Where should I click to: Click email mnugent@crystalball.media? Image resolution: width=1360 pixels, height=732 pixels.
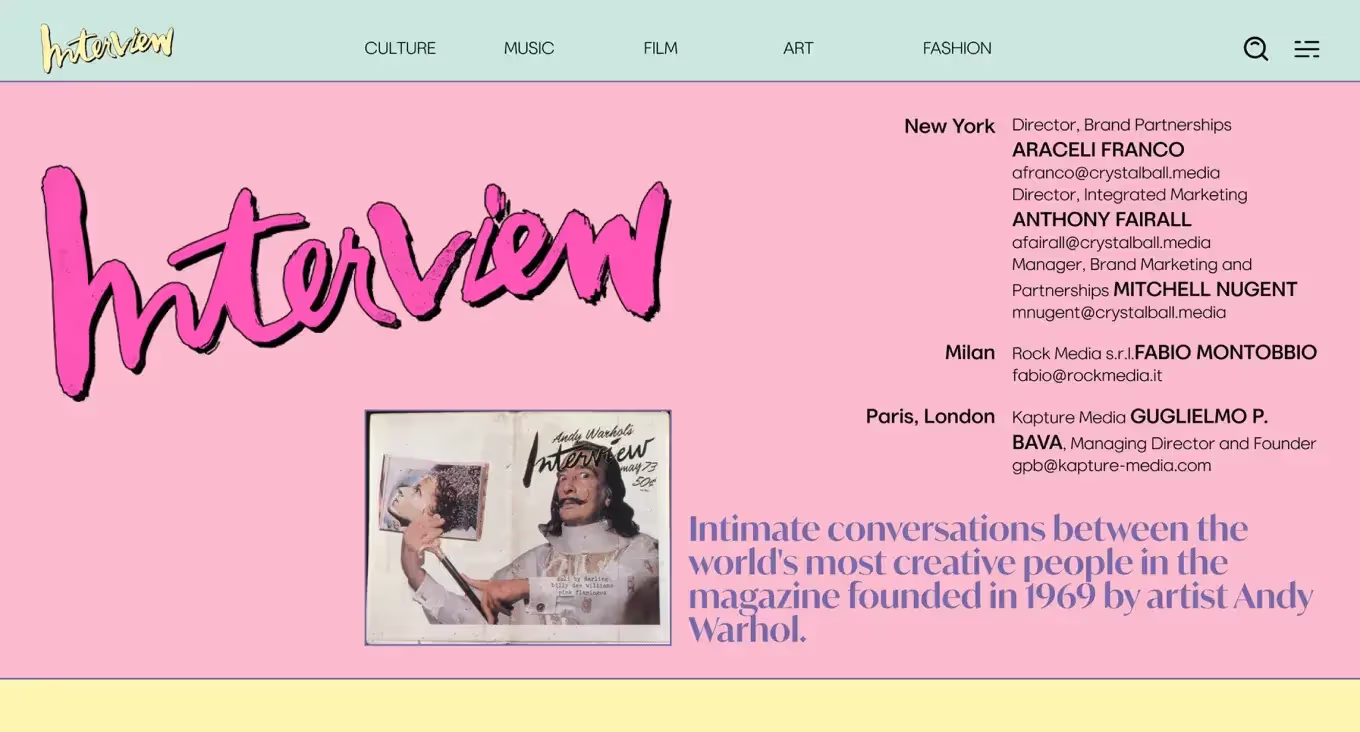click(1118, 312)
